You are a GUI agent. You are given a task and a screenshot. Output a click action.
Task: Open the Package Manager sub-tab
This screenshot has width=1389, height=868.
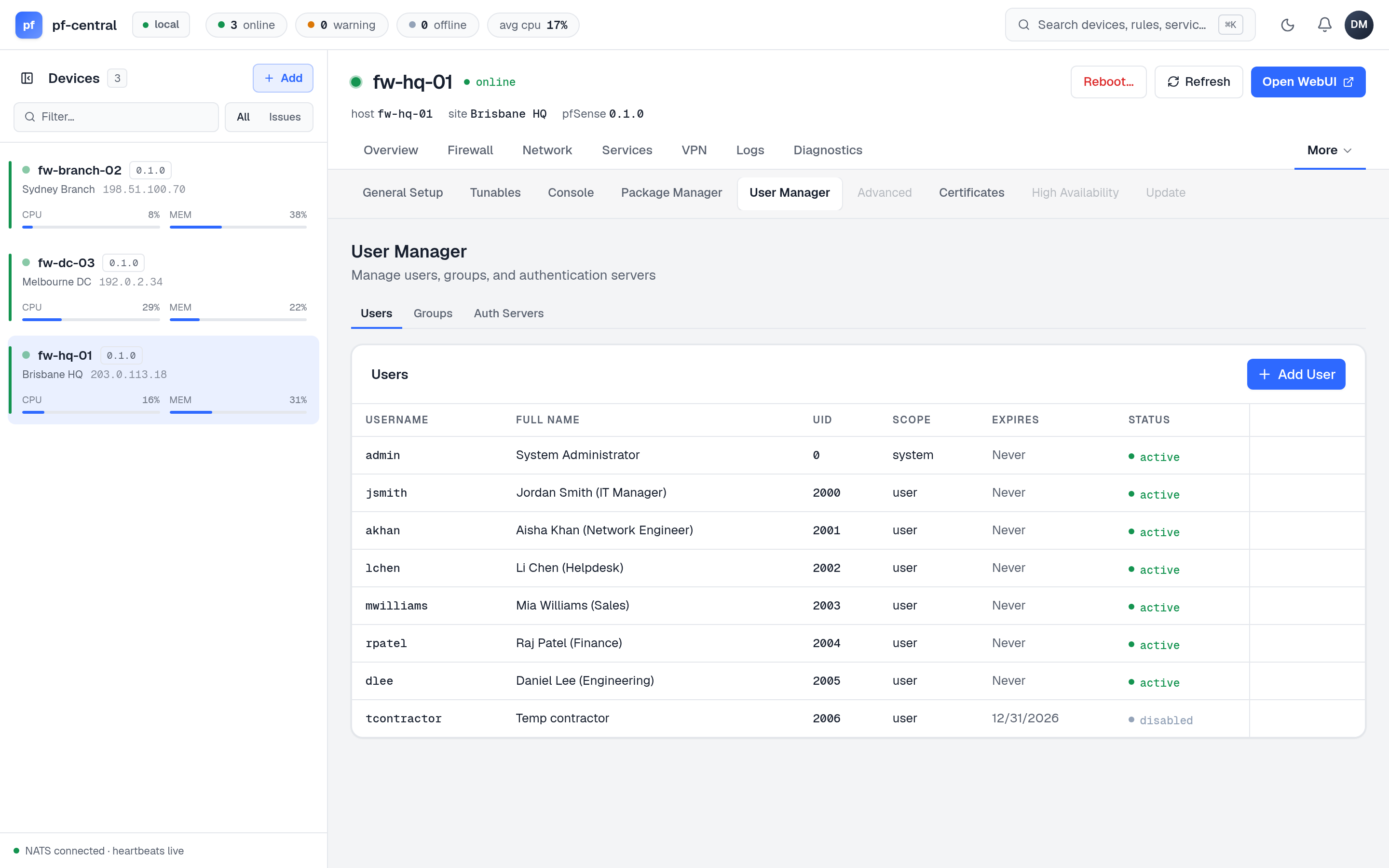[671, 193]
